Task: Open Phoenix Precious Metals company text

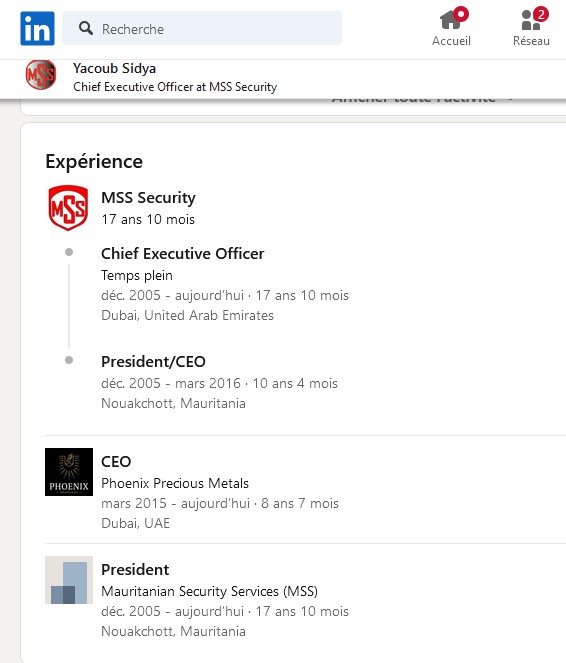Action: 175,483
